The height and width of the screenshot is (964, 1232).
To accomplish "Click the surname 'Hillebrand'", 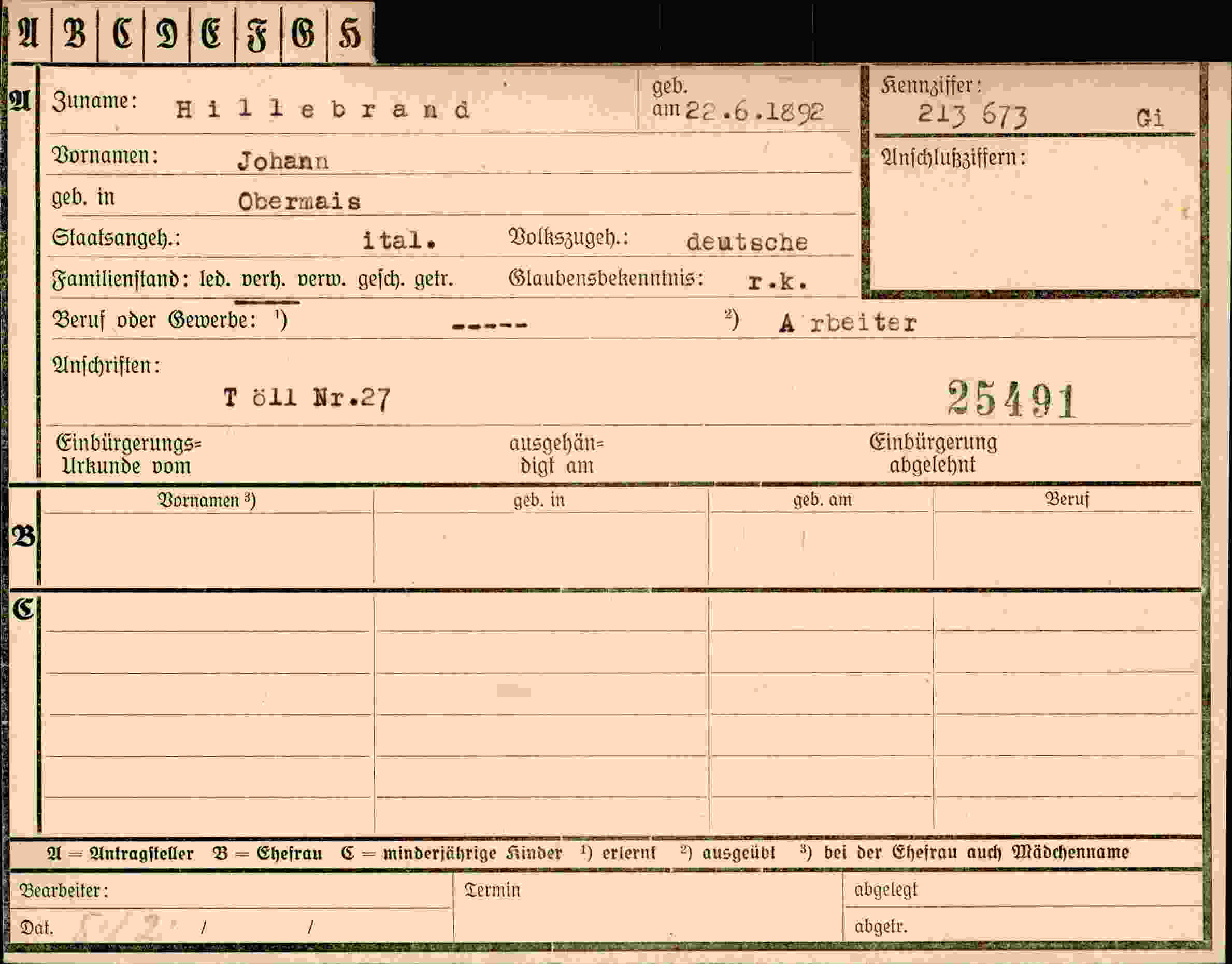I will click(323, 109).
